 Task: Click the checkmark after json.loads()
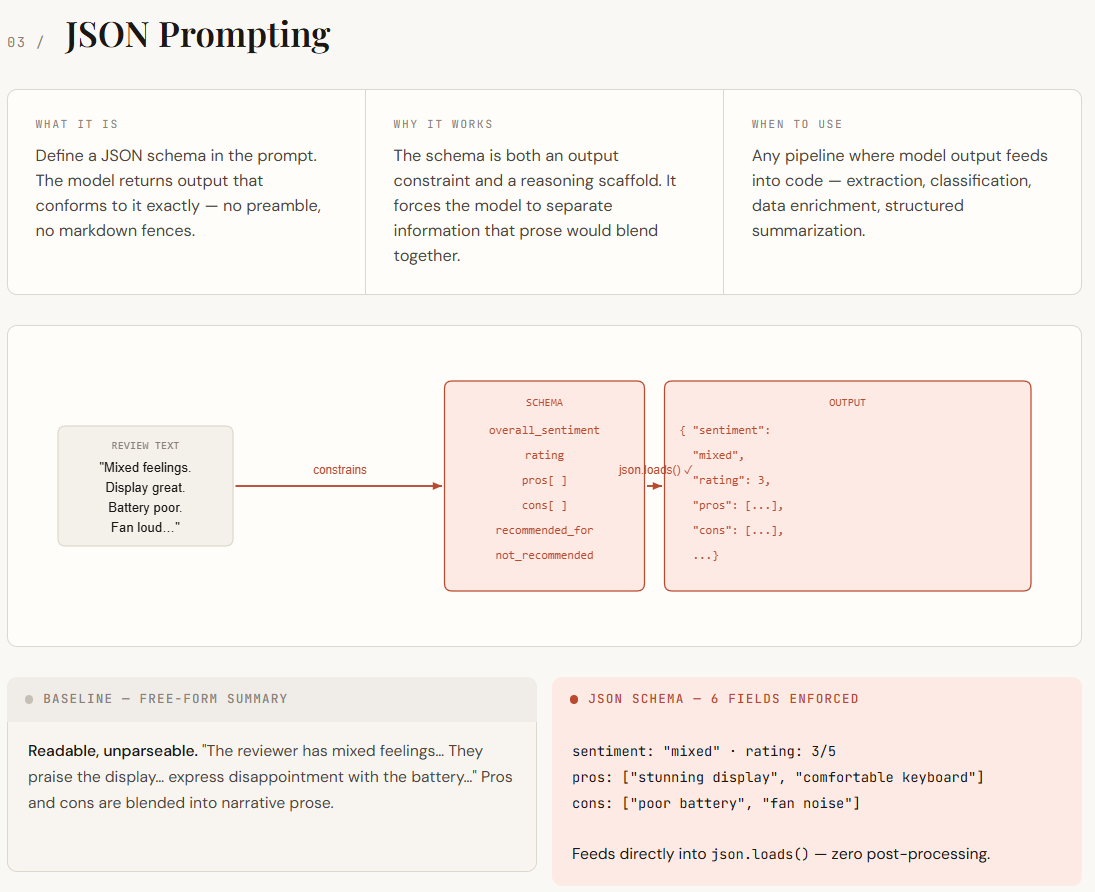pos(688,469)
